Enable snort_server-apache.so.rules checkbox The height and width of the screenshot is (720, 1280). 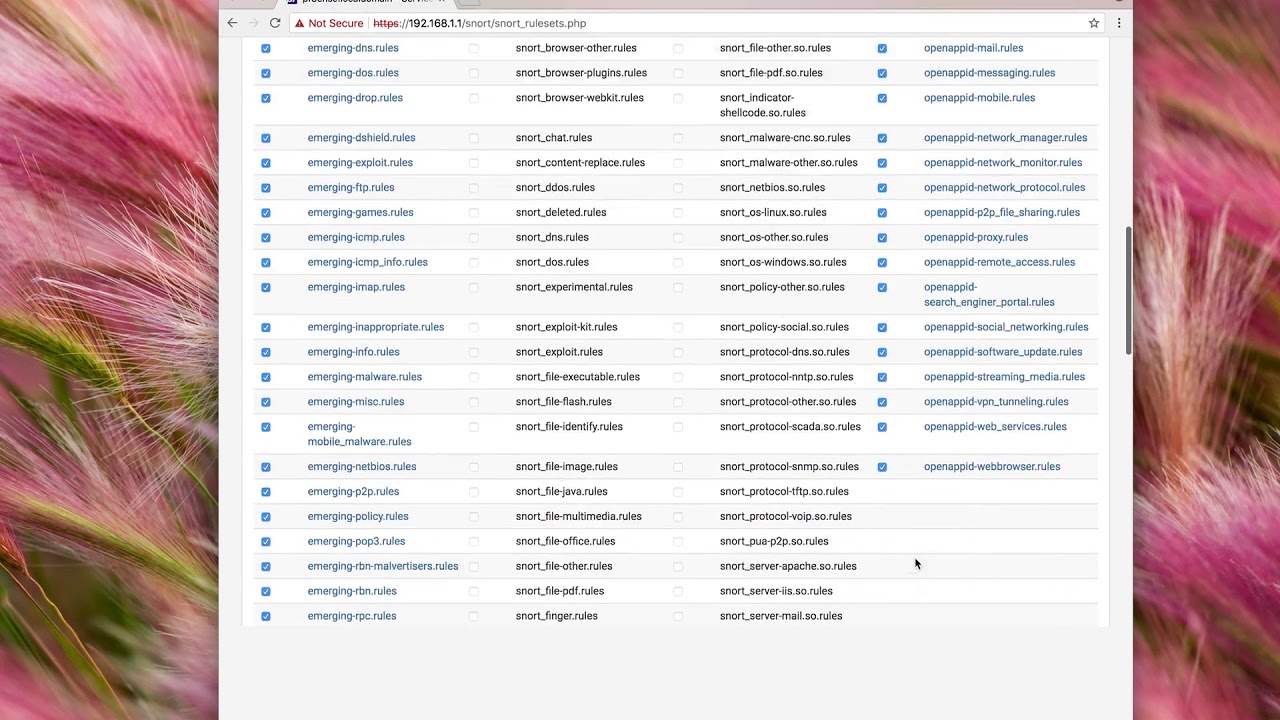coord(678,566)
